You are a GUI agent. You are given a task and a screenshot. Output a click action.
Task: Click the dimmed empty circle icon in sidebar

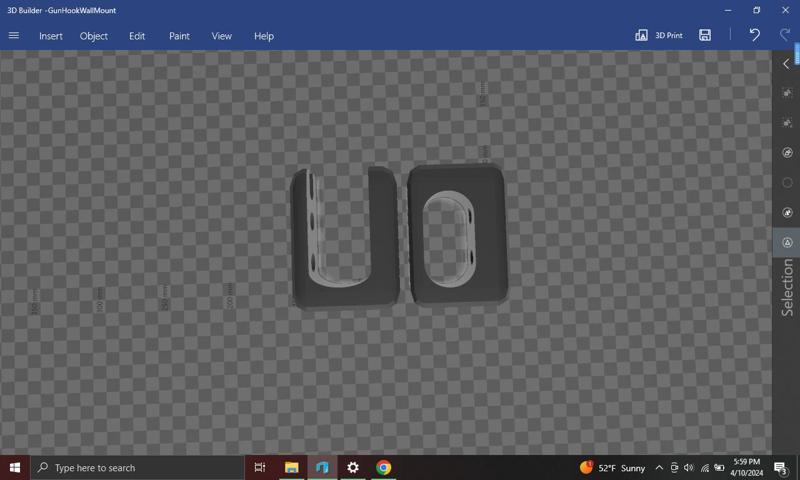click(x=787, y=183)
